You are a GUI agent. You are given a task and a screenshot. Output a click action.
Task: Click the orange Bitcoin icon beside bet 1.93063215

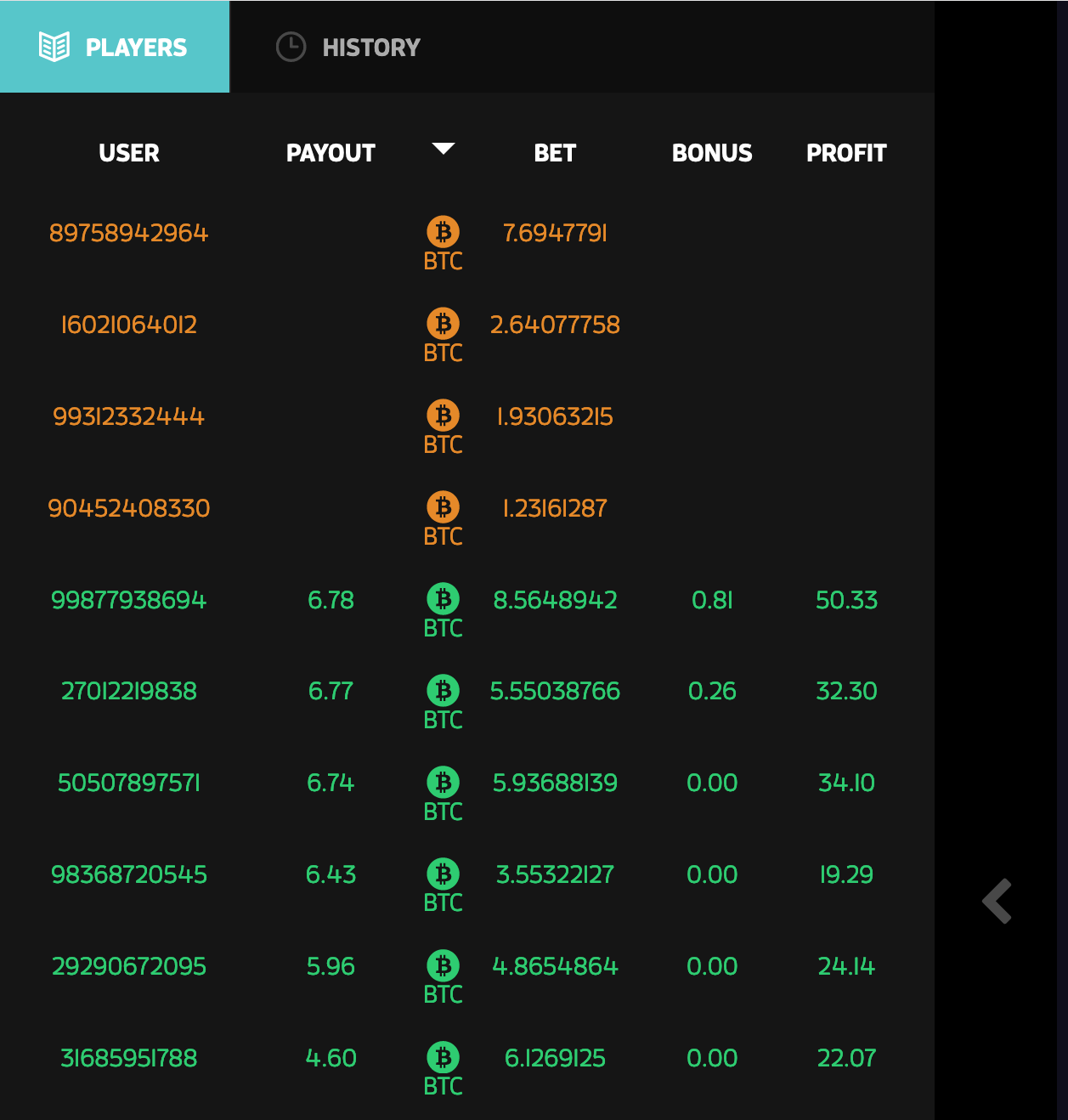(x=443, y=416)
